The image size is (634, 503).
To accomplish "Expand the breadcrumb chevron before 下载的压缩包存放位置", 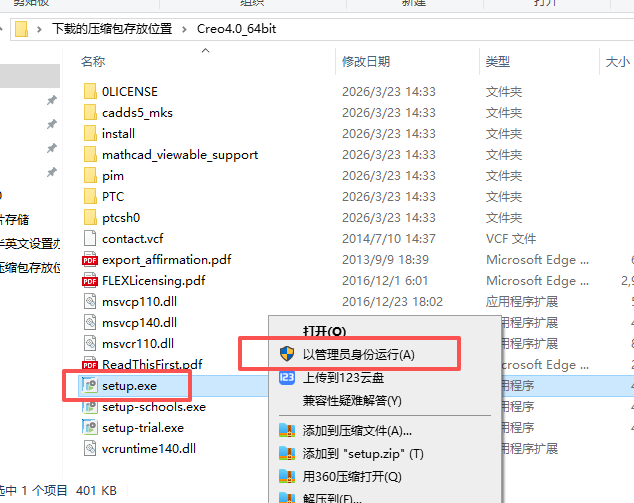I will pyautogui.click(x=39, y=29).
